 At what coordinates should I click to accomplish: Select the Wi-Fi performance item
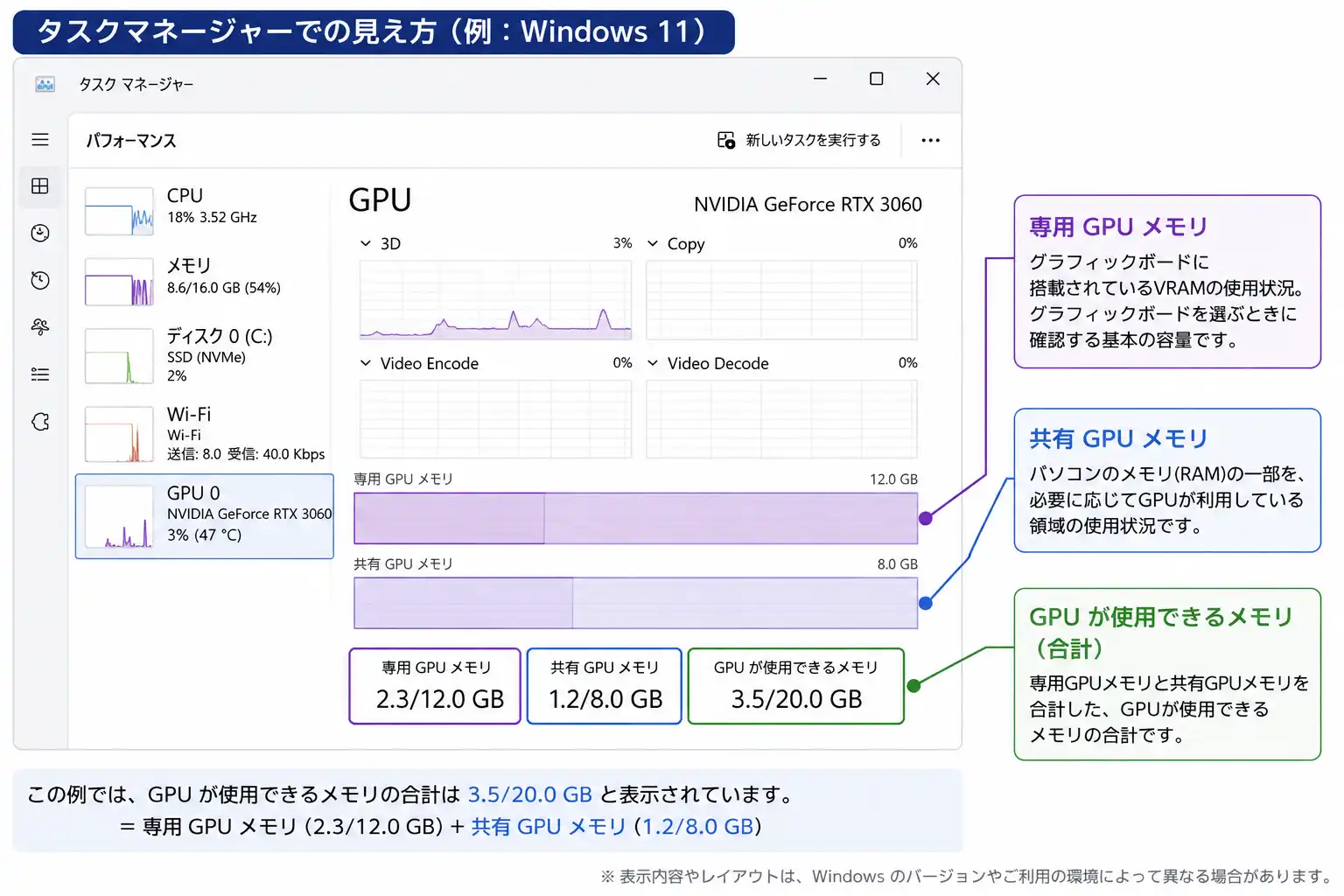click(x=204, y=434)
